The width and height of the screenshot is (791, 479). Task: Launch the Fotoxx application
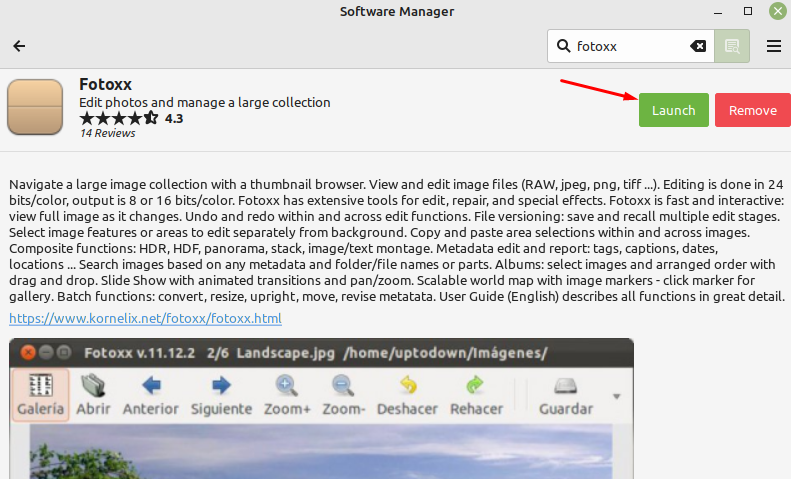coord(673,110)
